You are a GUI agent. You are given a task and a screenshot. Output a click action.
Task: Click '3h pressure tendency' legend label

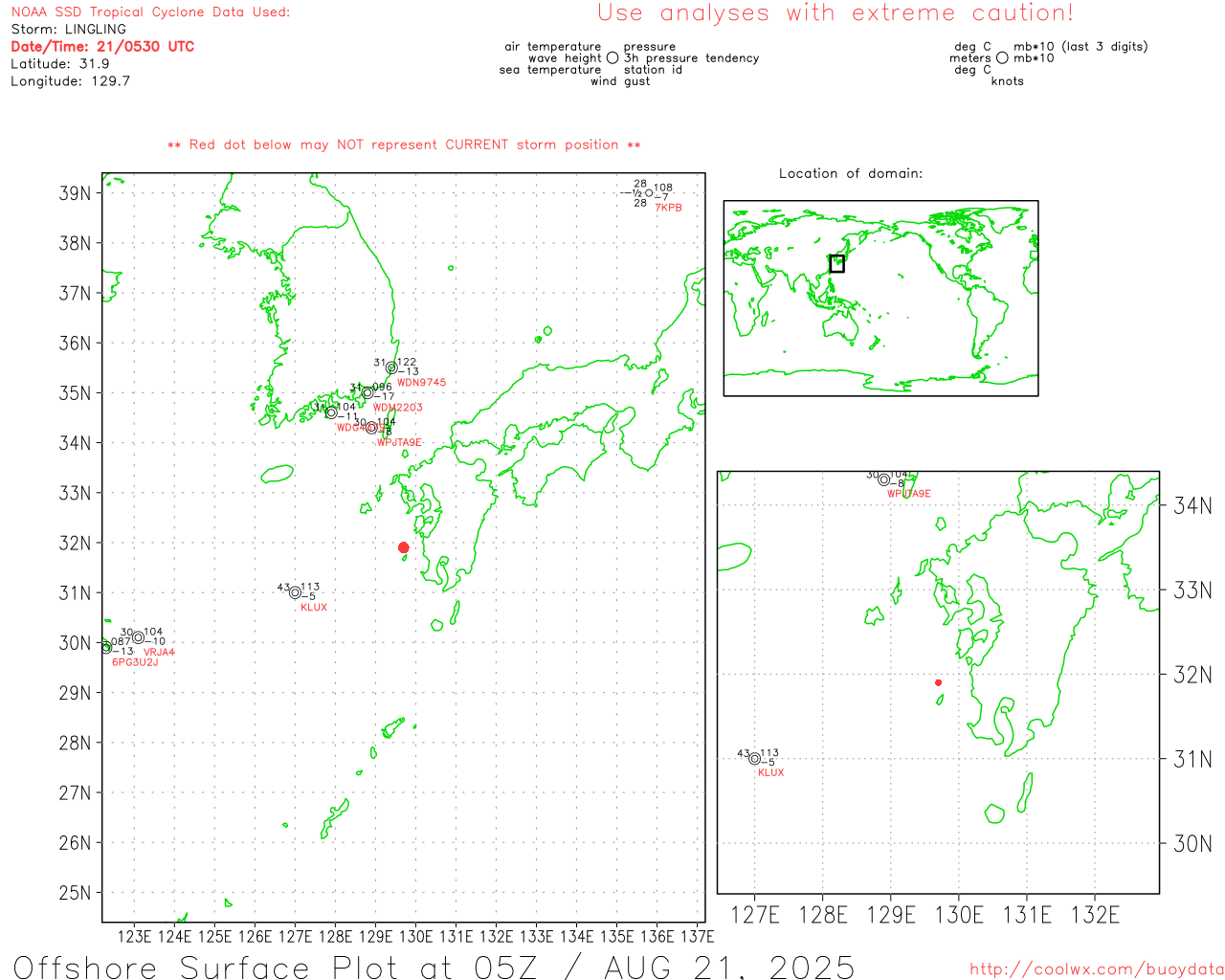691,58
